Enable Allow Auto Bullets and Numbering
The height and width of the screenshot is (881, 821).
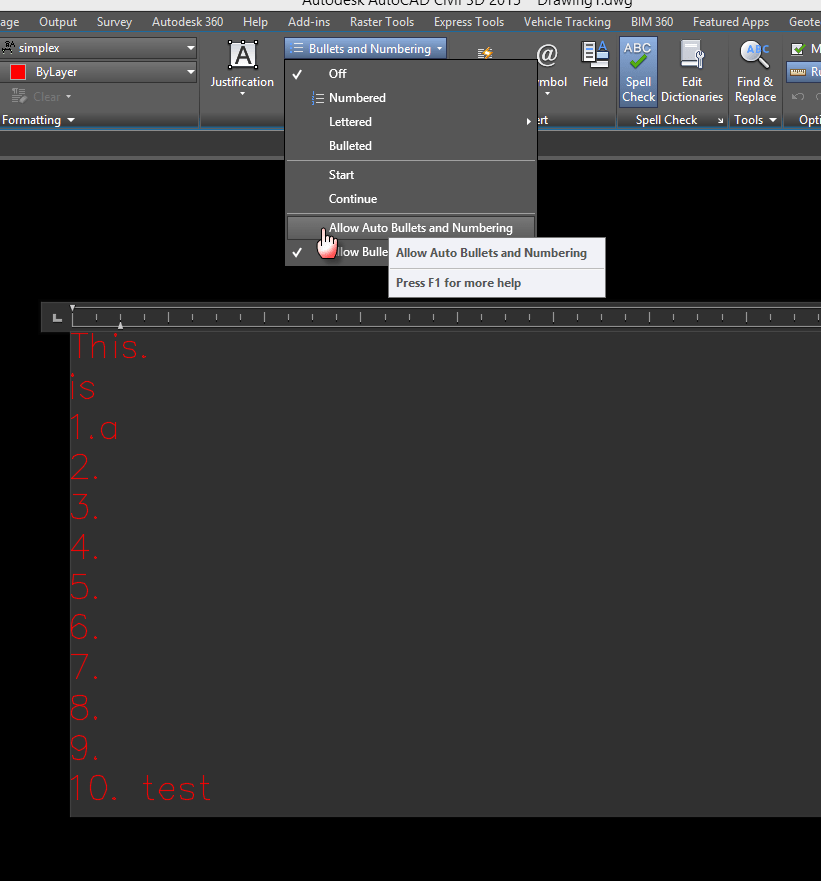410,227
